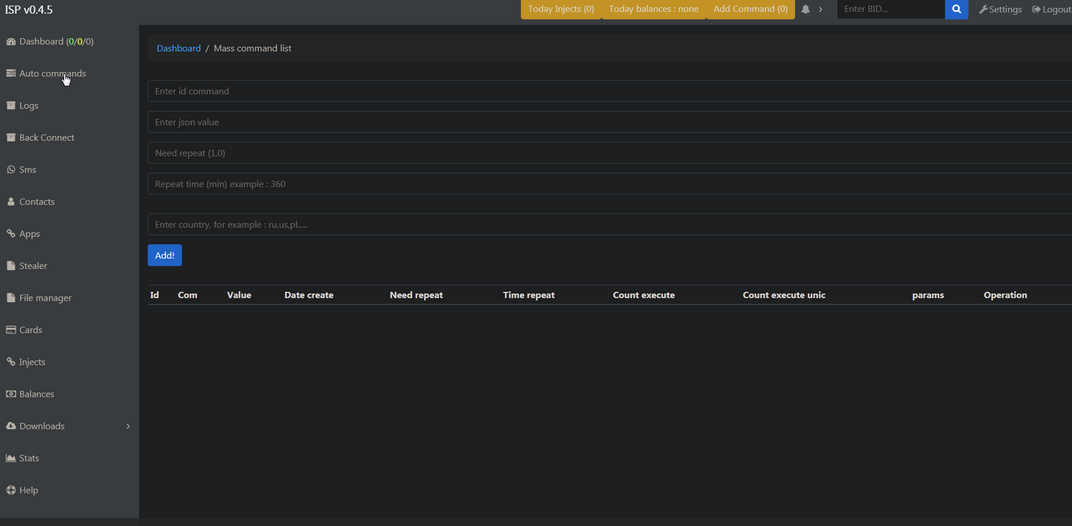1072x526 pixels.
Task: Expand the Downloads submenu chevron
Action: pos(128,427)
